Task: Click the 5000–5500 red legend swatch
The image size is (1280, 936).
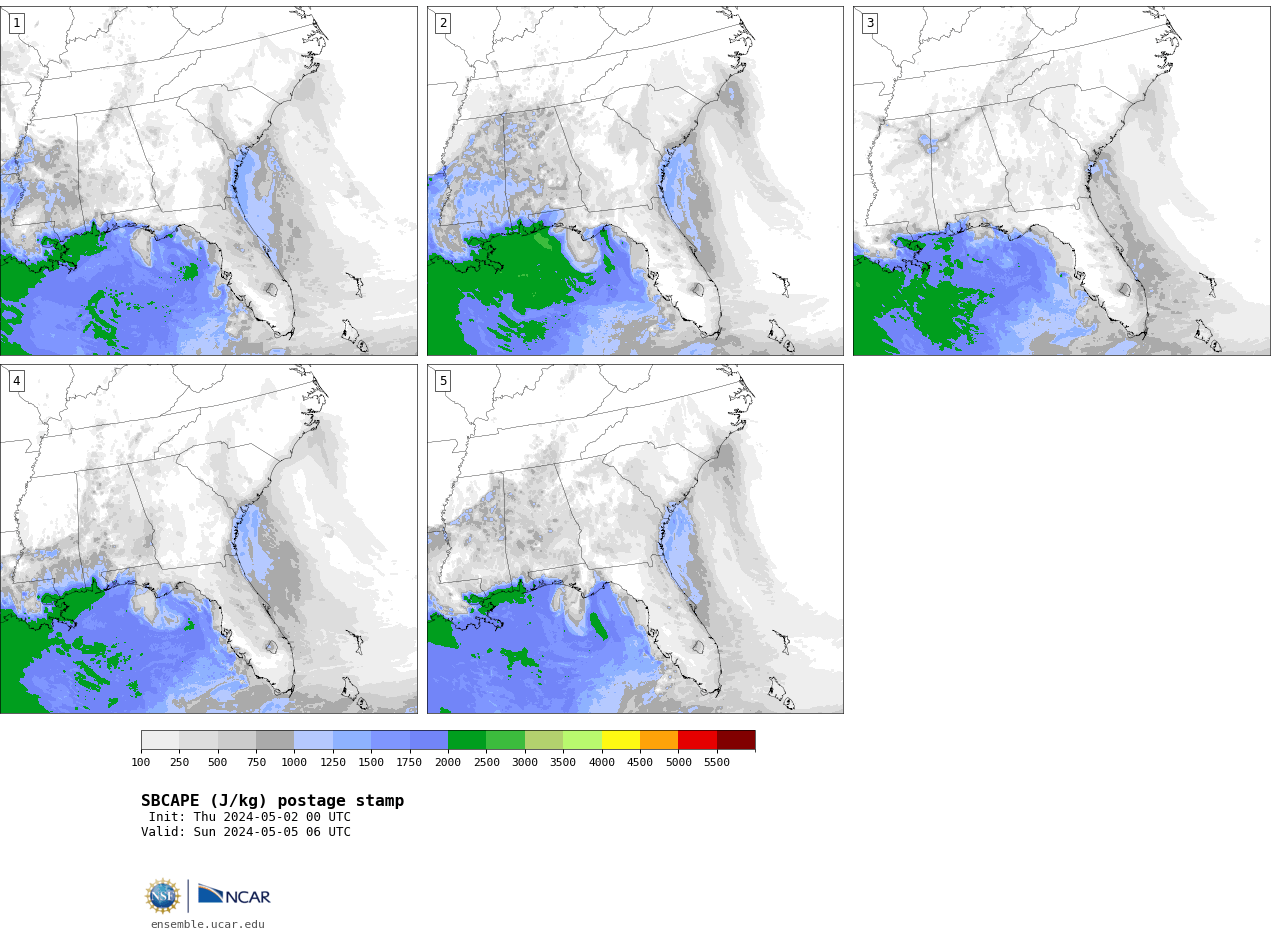Action: (x=697, y=740)
